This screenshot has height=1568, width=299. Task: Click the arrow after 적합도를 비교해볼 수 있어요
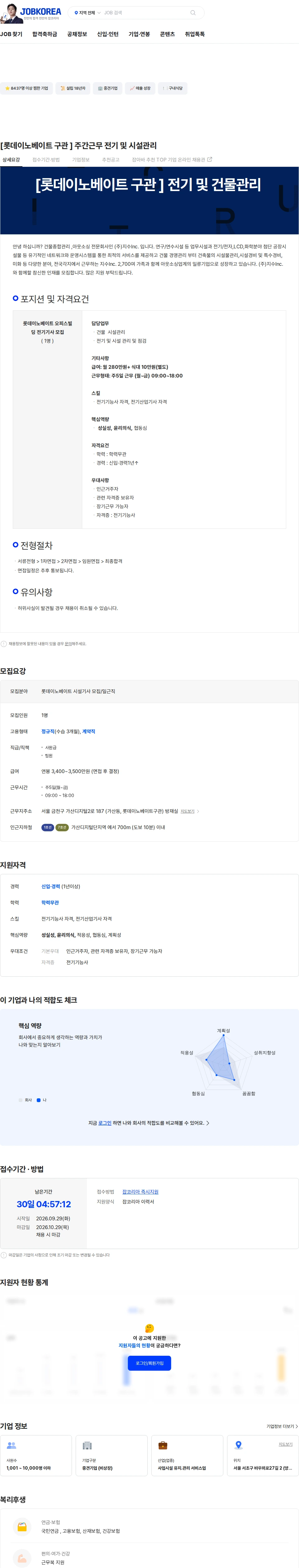(x=208, y=1122)
